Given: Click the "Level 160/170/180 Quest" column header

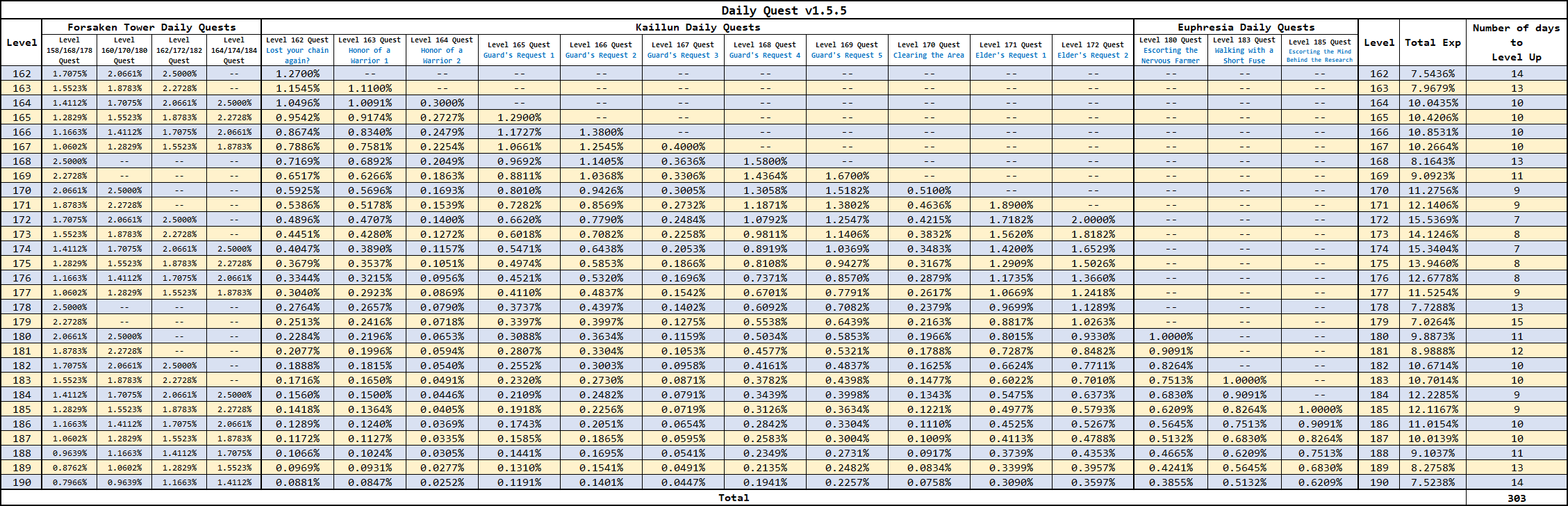Looking at the screenshot, I should tap(124, 50).
